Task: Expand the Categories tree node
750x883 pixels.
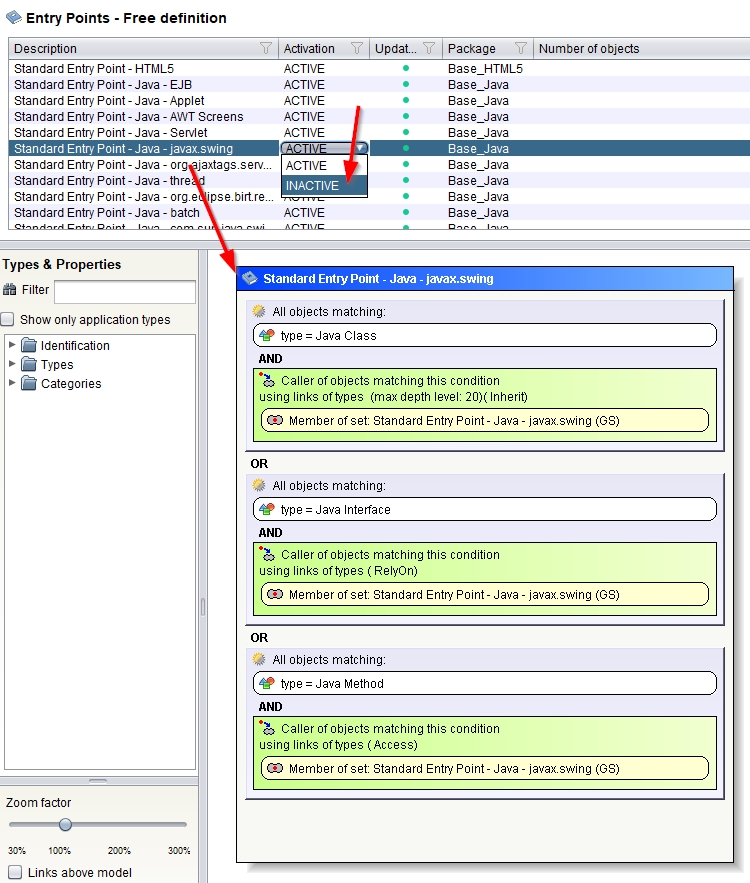Action: tap(12, 383)
